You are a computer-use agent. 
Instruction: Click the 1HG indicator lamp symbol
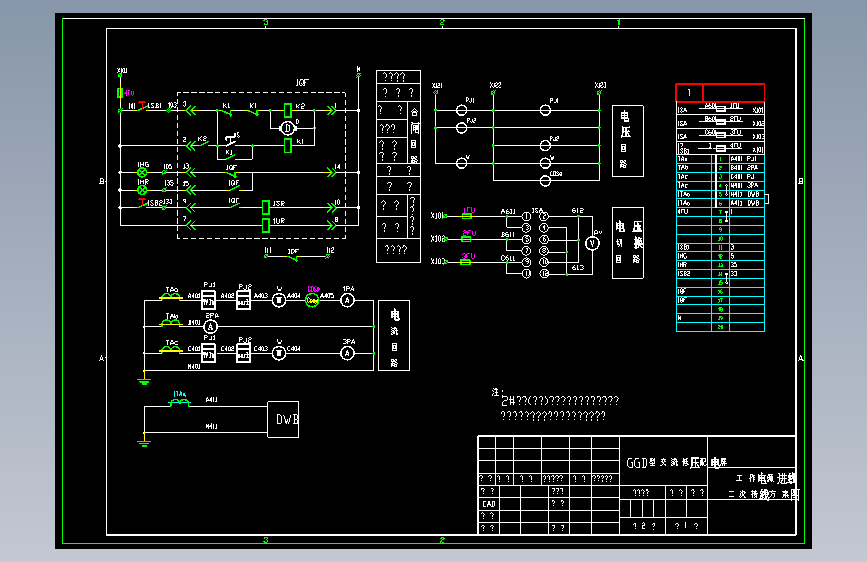(x=142, y=173)
